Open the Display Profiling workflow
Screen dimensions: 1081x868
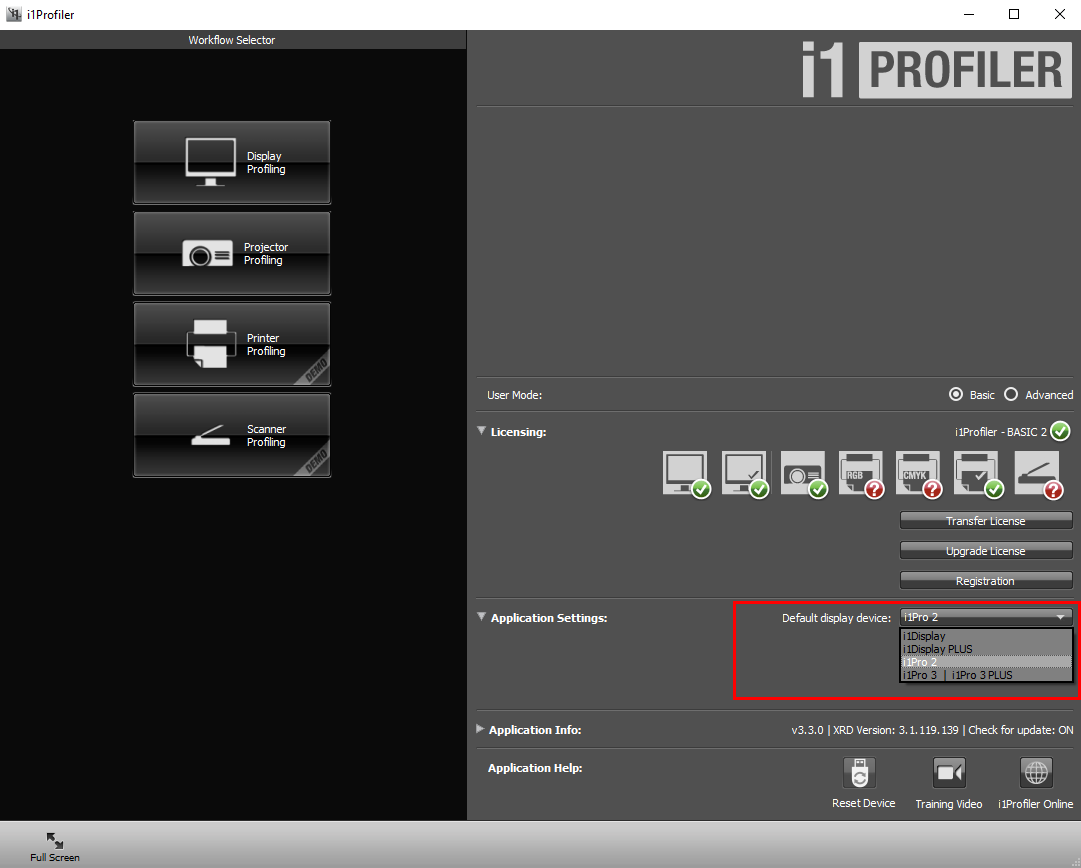(232, 162)
